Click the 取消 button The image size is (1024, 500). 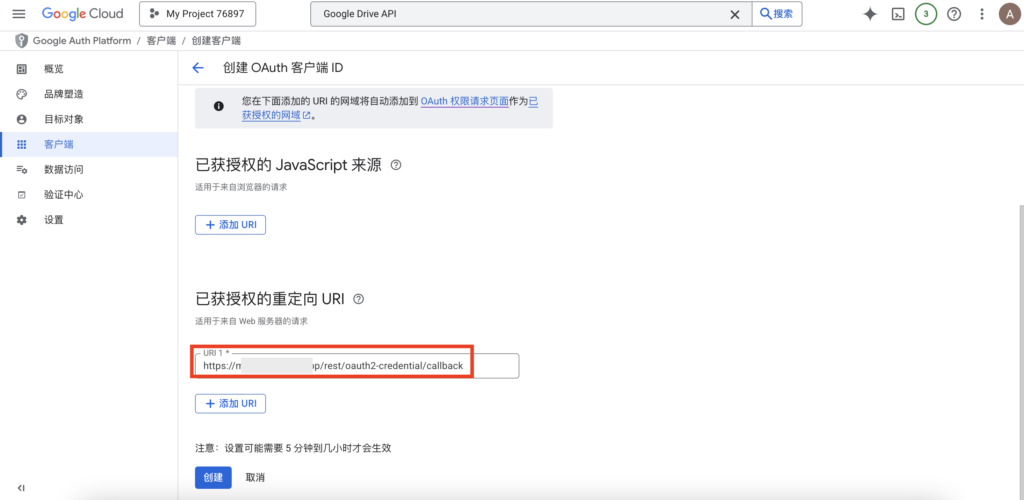(255, 478)
